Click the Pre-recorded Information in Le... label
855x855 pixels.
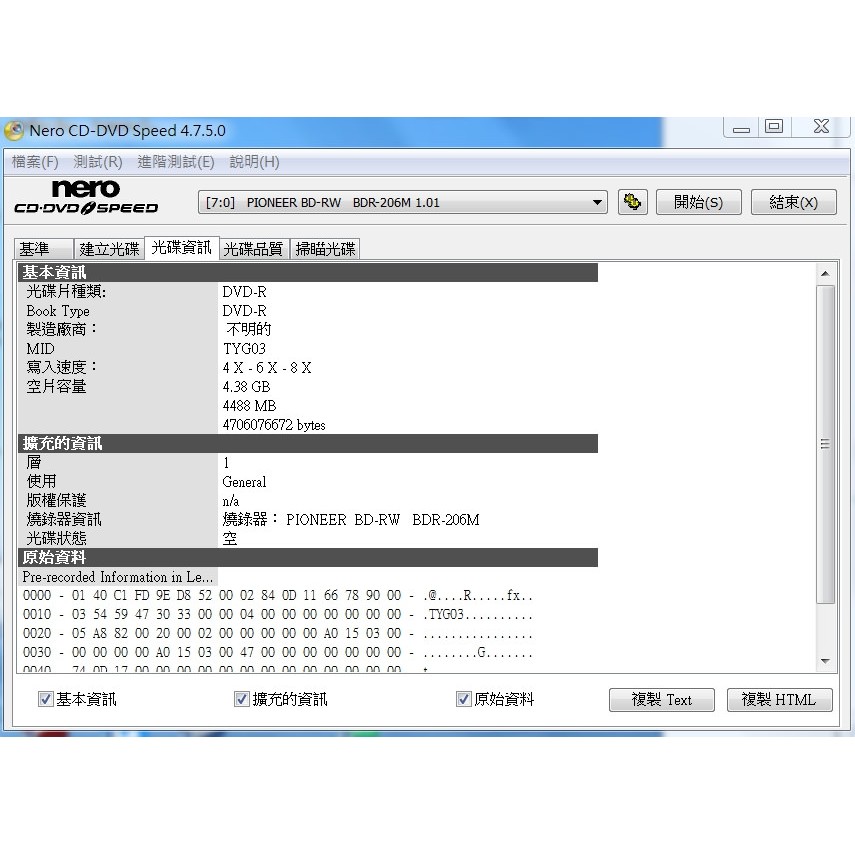point(118,577)
